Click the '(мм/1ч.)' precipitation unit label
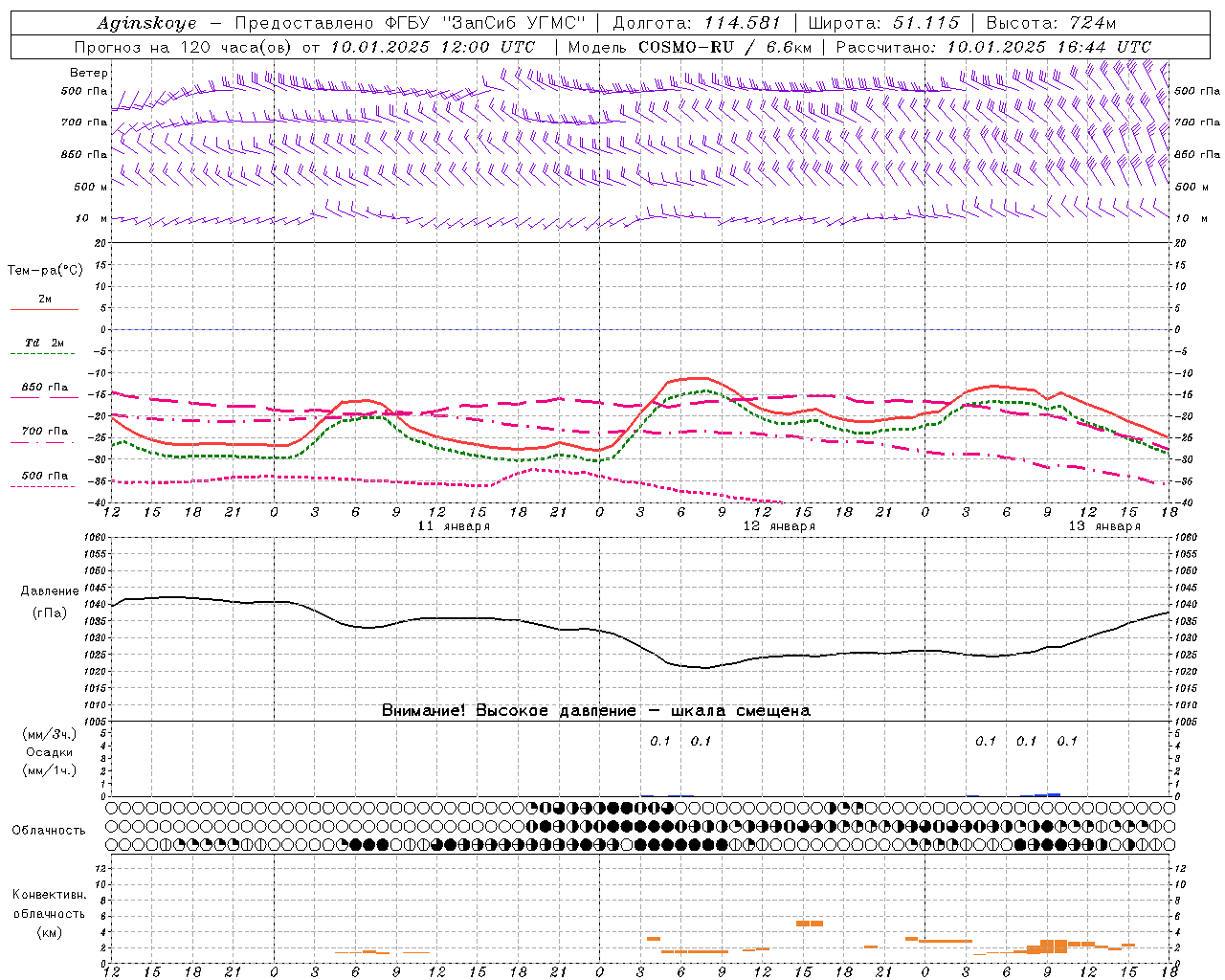This screenshot has height=980, width=1225. [x=50, y=770]
